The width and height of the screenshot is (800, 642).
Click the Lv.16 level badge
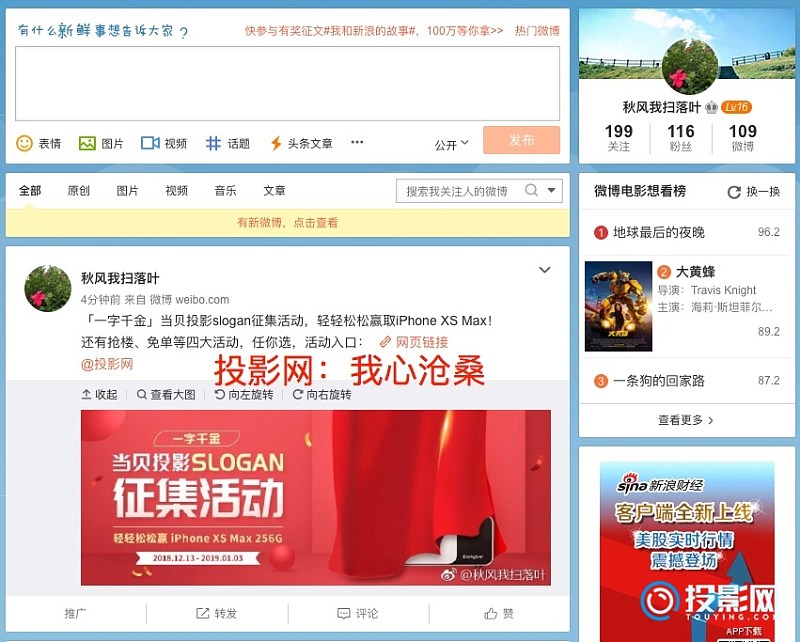pyautogui.click(x=736, y=107)
